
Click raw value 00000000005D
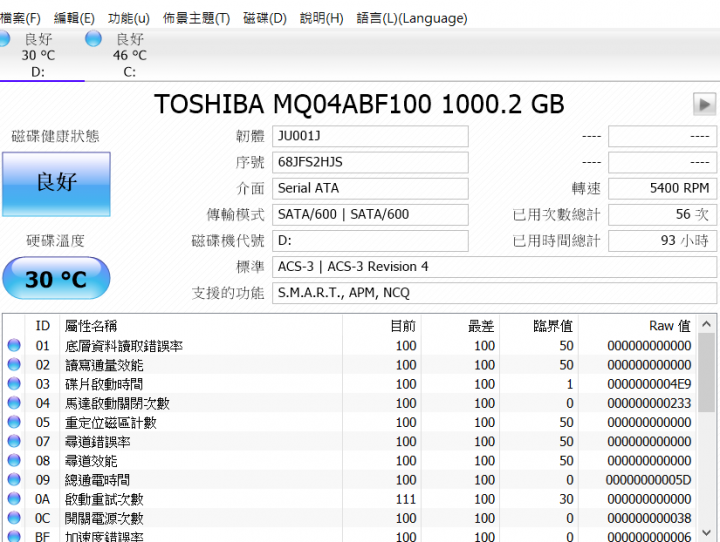click(648, 480)
